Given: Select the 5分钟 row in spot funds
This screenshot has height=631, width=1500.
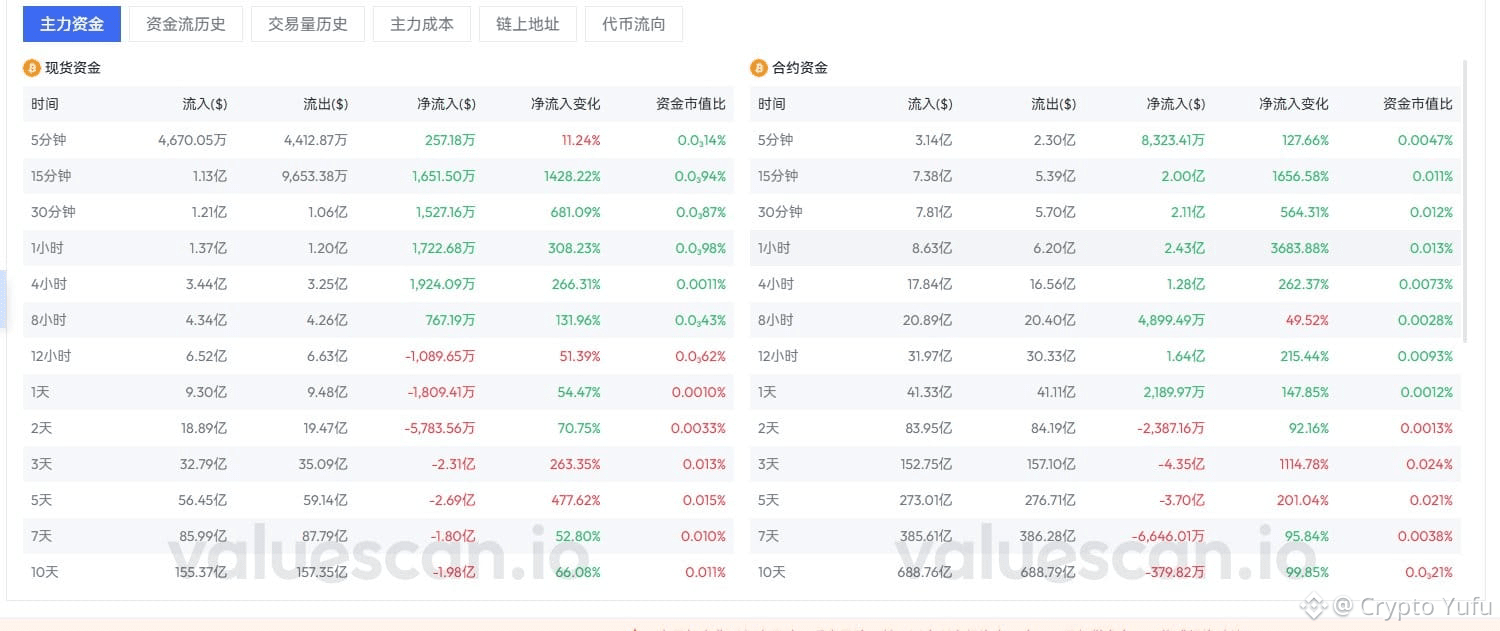Looking at the screenshot, I should point(378,140).
